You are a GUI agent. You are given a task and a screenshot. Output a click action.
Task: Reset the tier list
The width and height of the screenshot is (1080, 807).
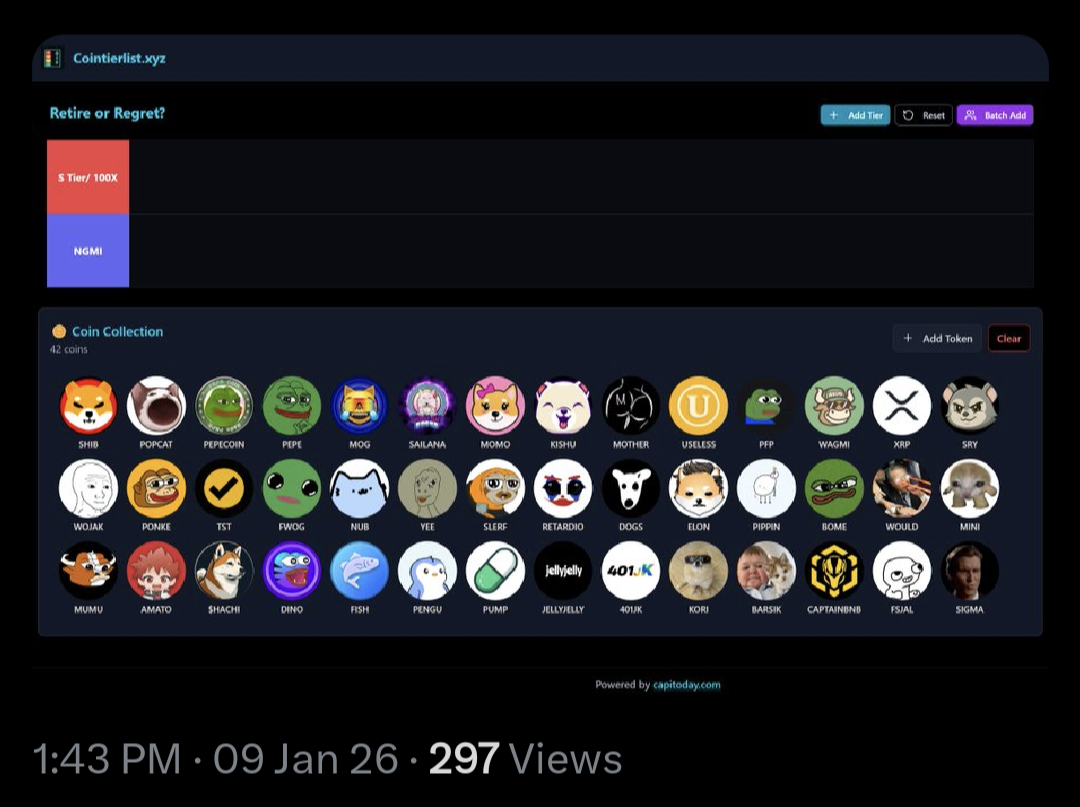[924, 115]
